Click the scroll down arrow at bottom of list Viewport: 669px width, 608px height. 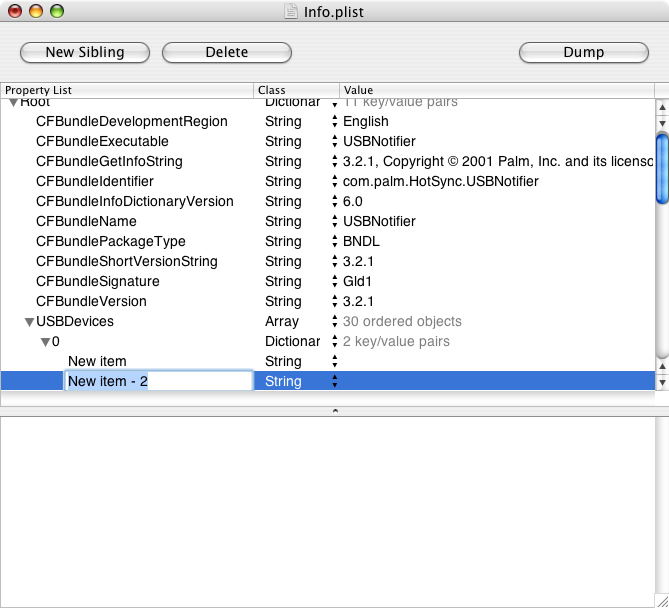(662, 383)
